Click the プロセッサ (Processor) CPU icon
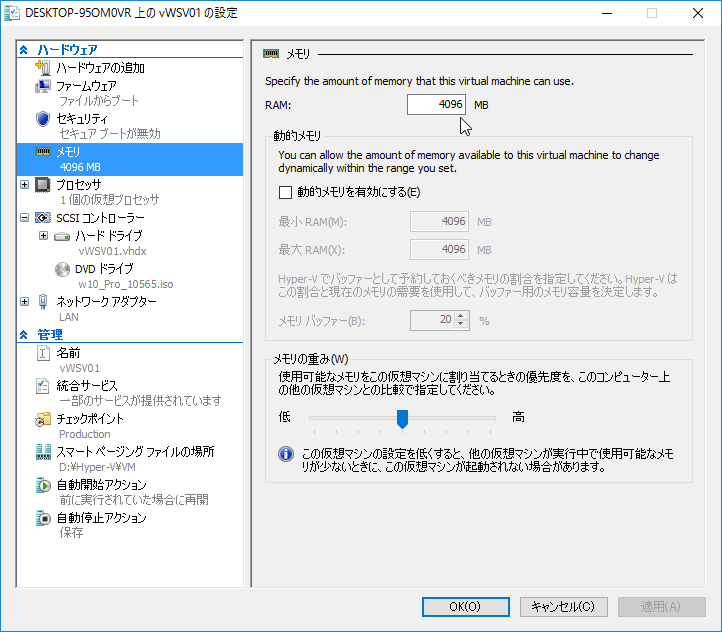 [x=43, y=185]
